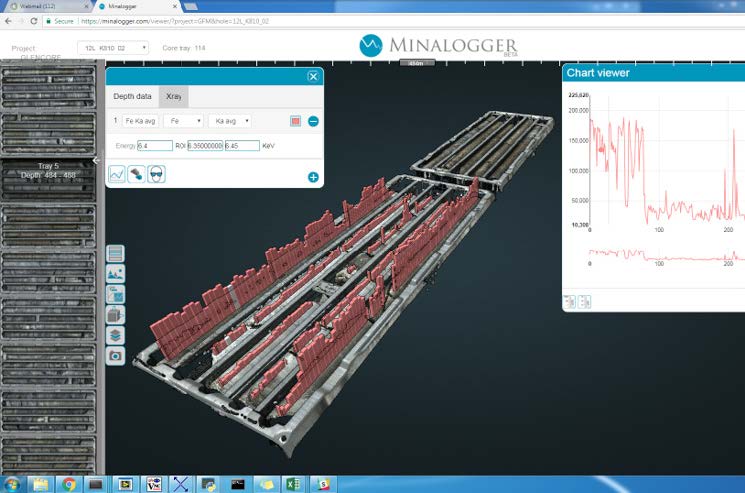The width and height of the screenshot is (745, 493).
Task: Select the bottom-most tray thumbnail in sidebar
Action: click(x=48, y=456)
